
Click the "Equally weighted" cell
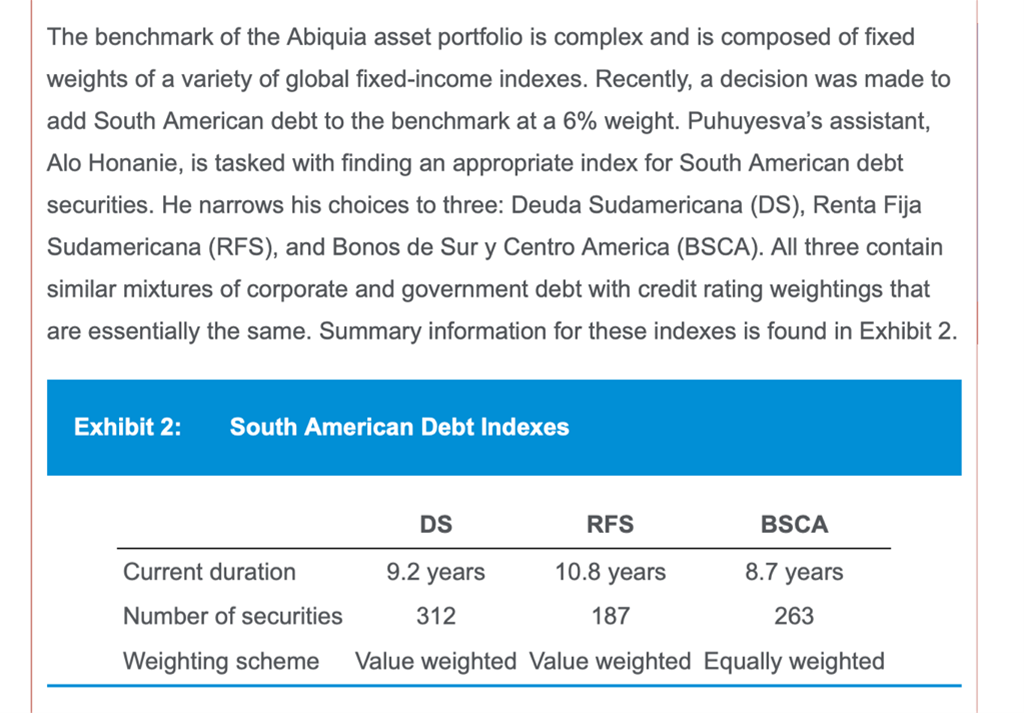(794, 661)
